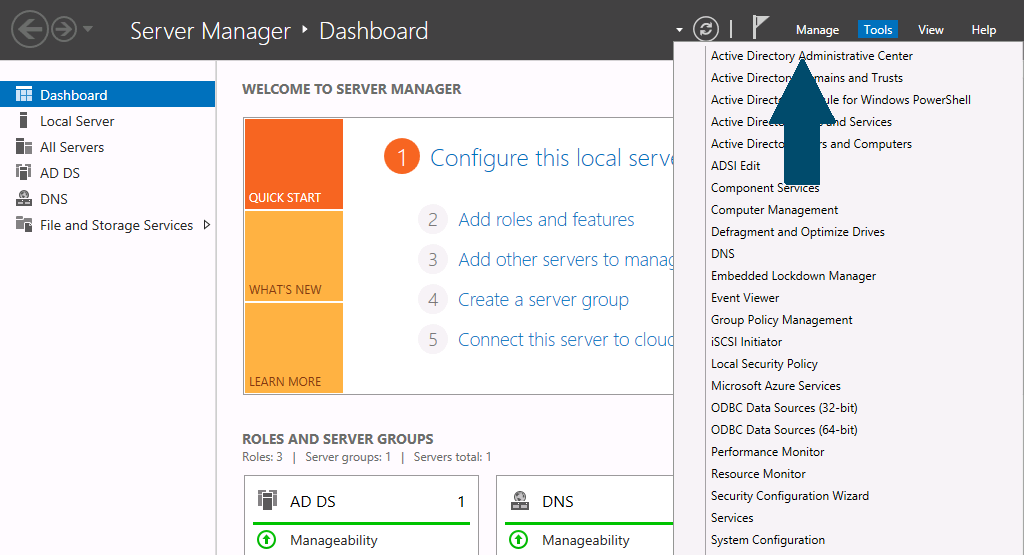Image resolution: width=1025 pixels, height=555 pixels.
Task: Open the dropdown arrow beside refresh
Action: click(x=679, y=30)
